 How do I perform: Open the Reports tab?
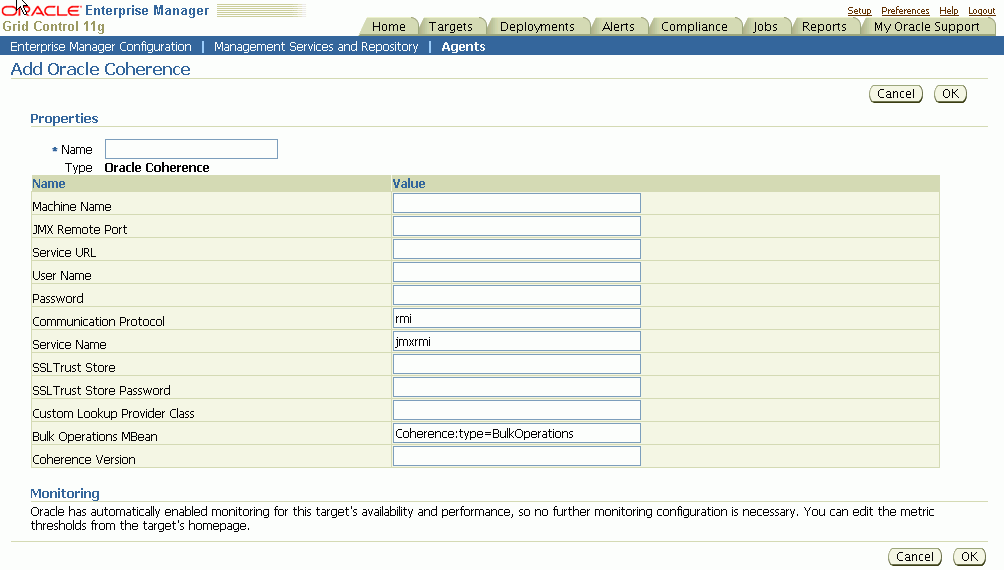[824, 26]
